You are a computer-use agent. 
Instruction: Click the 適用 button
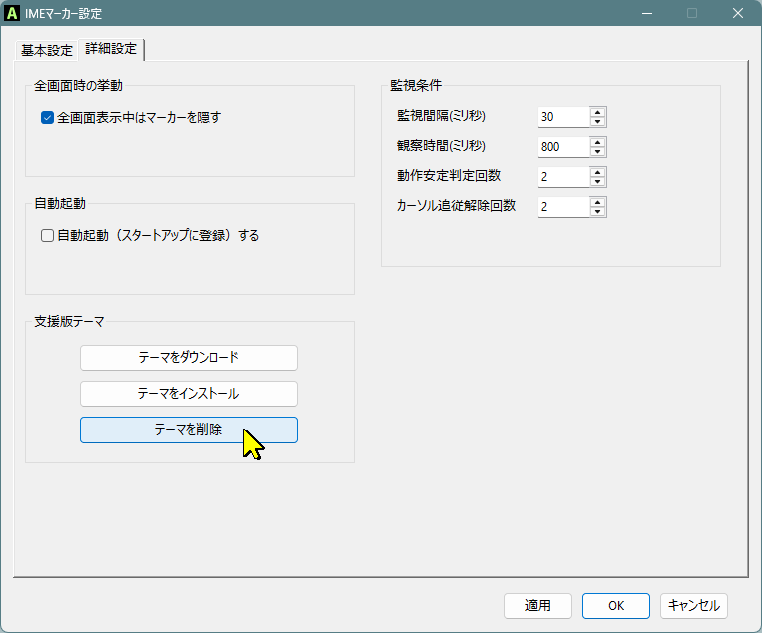(537, 606)
